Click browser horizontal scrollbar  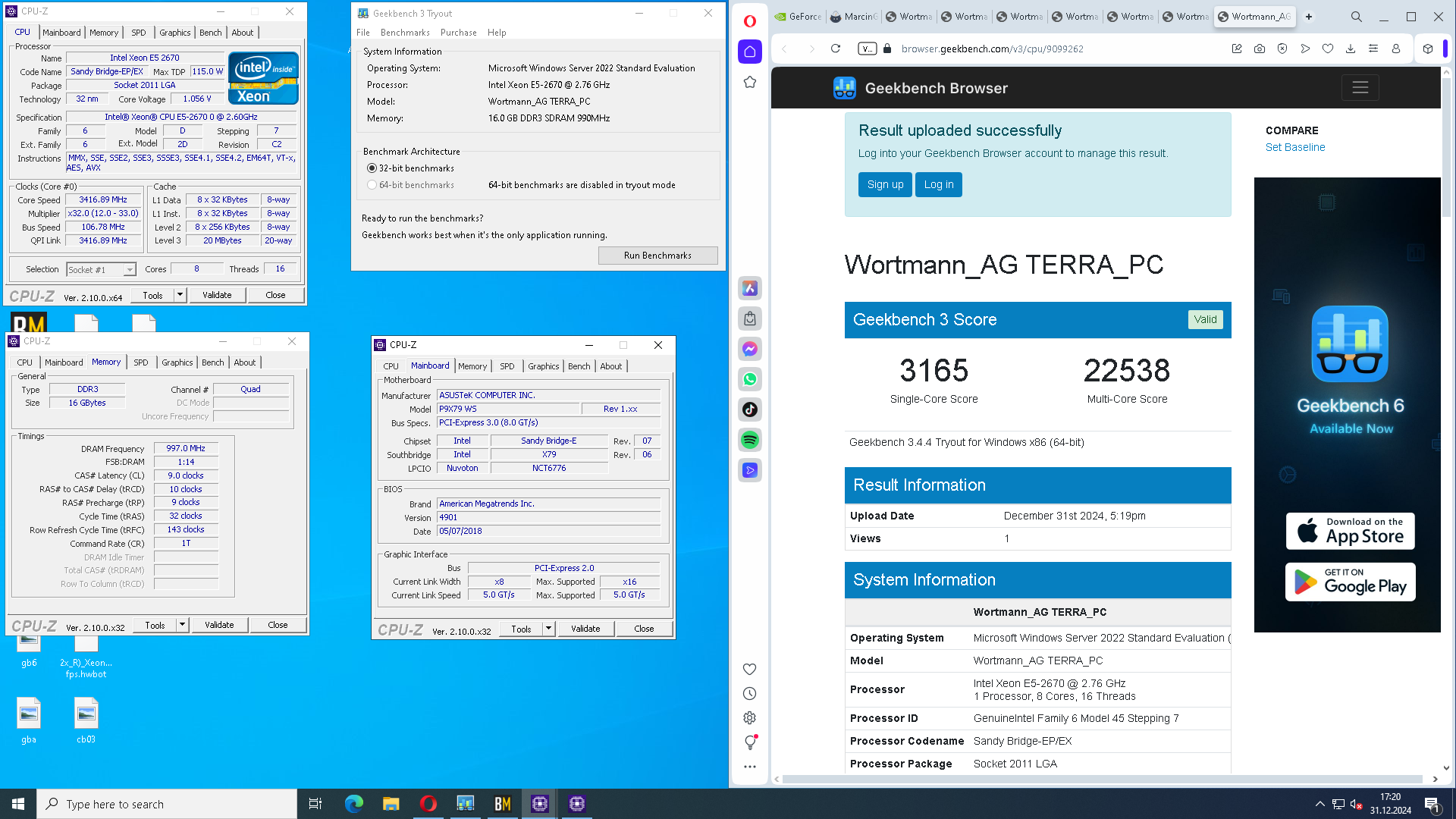[x=1103, y=779]
